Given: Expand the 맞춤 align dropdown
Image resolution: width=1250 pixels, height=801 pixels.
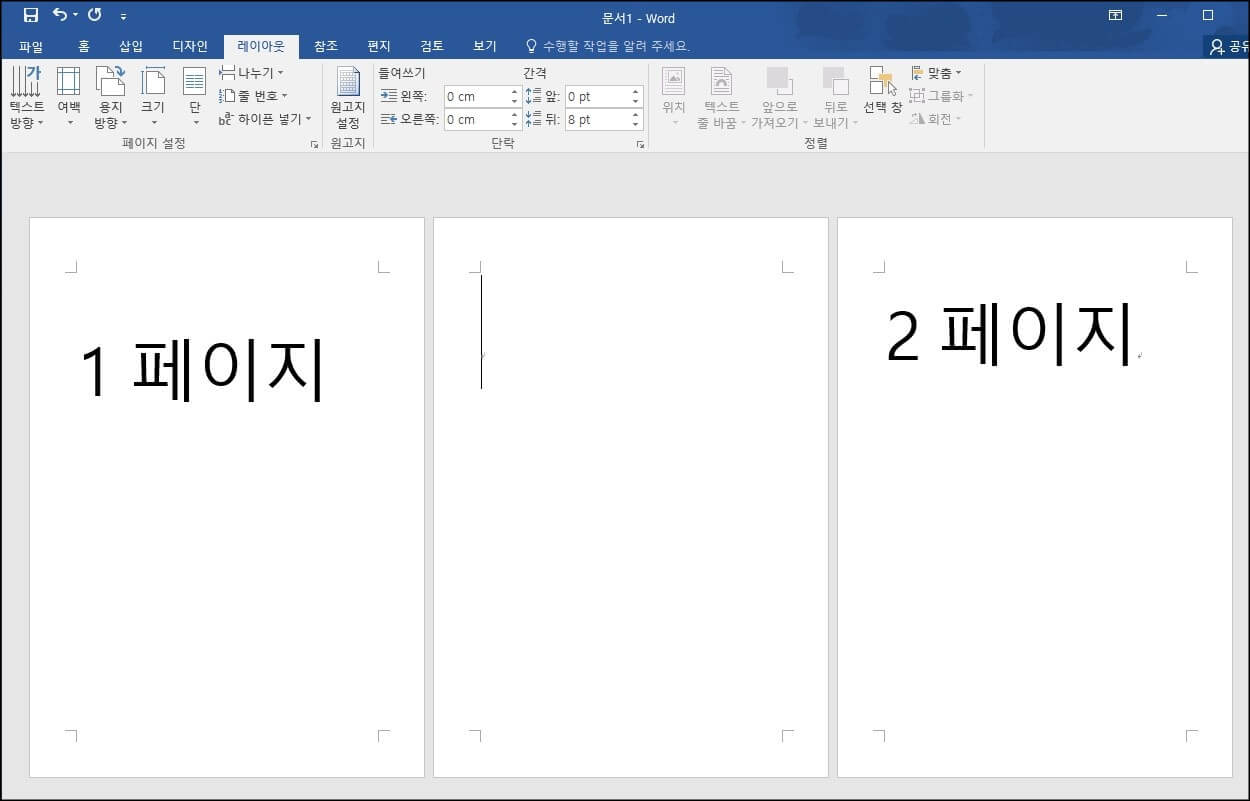Looking at the screenshot, I should point(936,70).
